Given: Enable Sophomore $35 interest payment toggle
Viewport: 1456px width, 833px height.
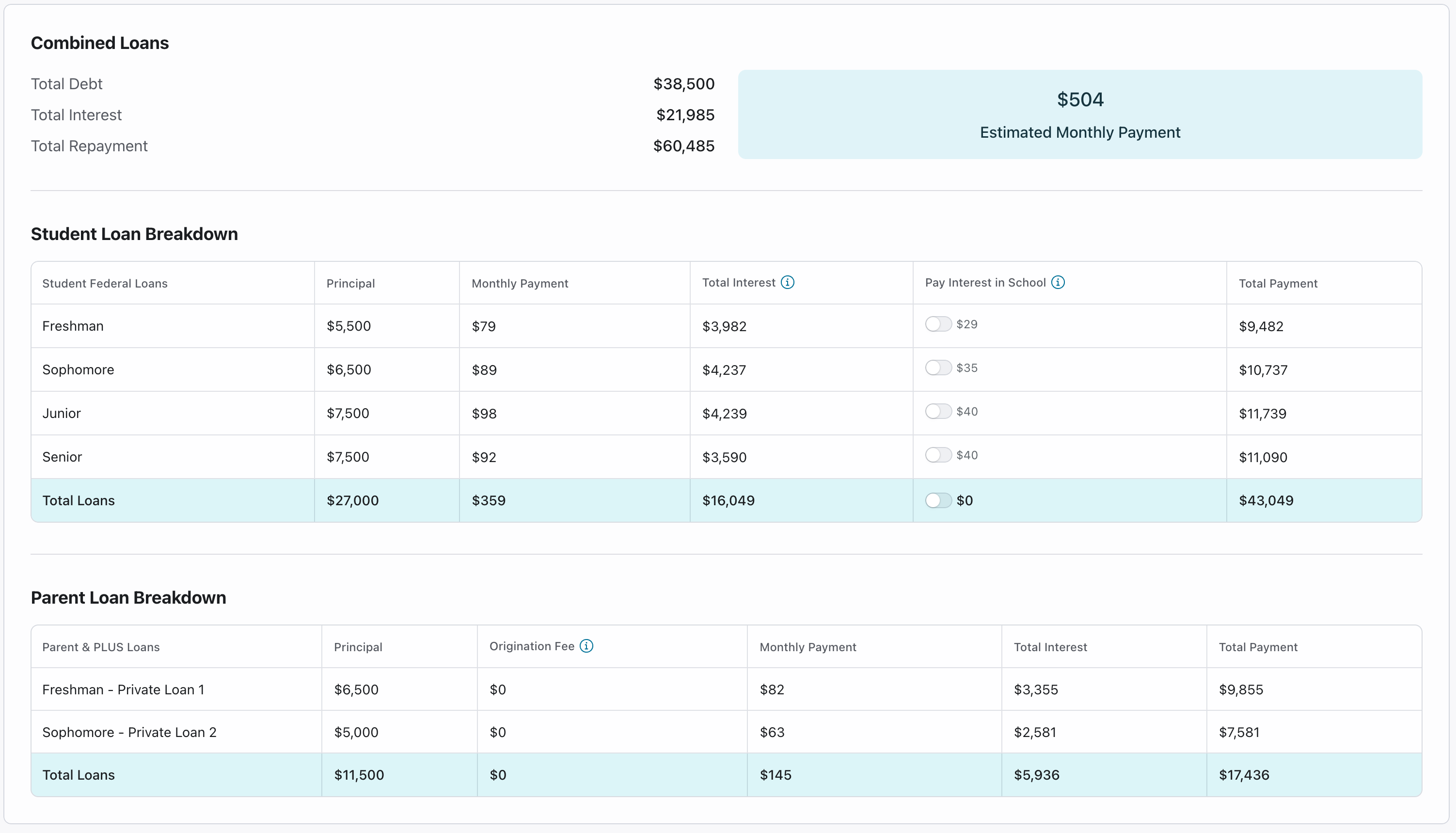Looking at the screenshot, I should point(938,368).
